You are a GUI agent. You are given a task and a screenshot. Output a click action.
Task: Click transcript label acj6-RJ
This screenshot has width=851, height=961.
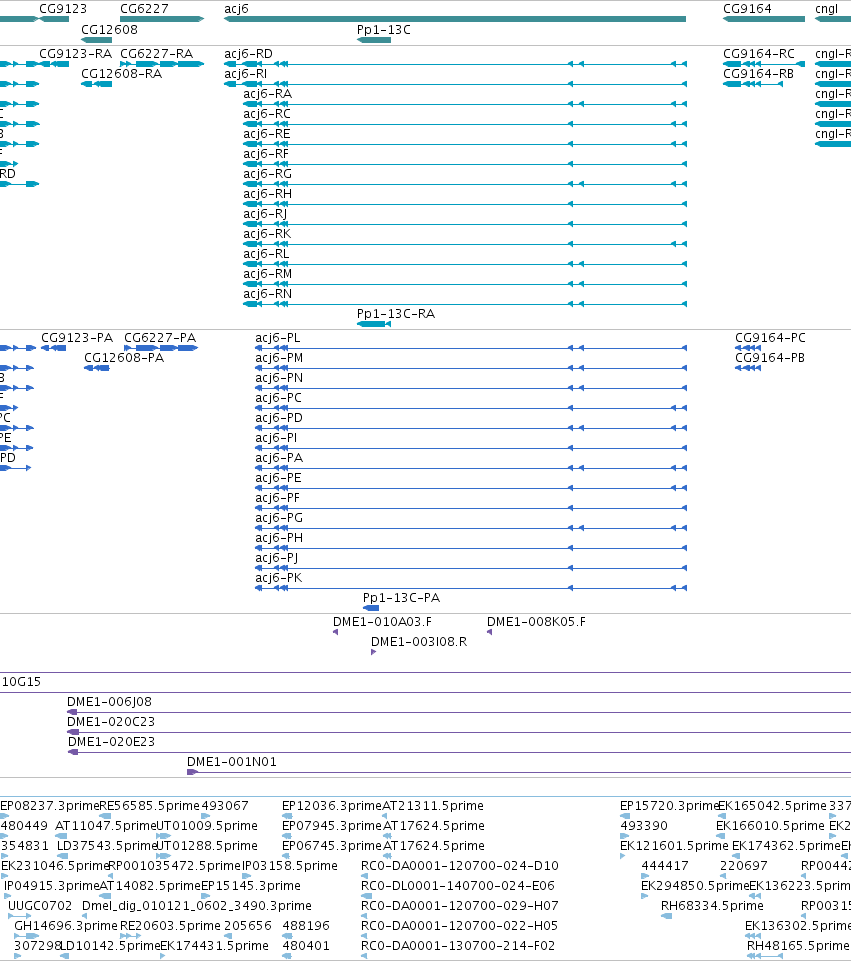coord(265,214)
